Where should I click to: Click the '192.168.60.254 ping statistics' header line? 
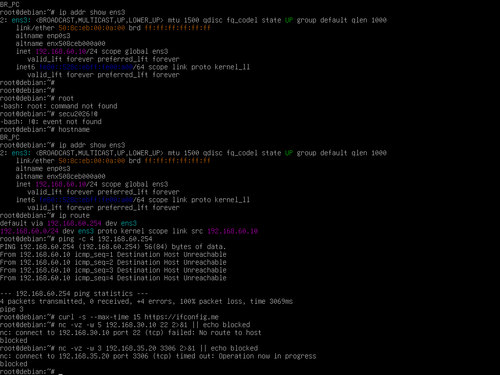(74, 294)
